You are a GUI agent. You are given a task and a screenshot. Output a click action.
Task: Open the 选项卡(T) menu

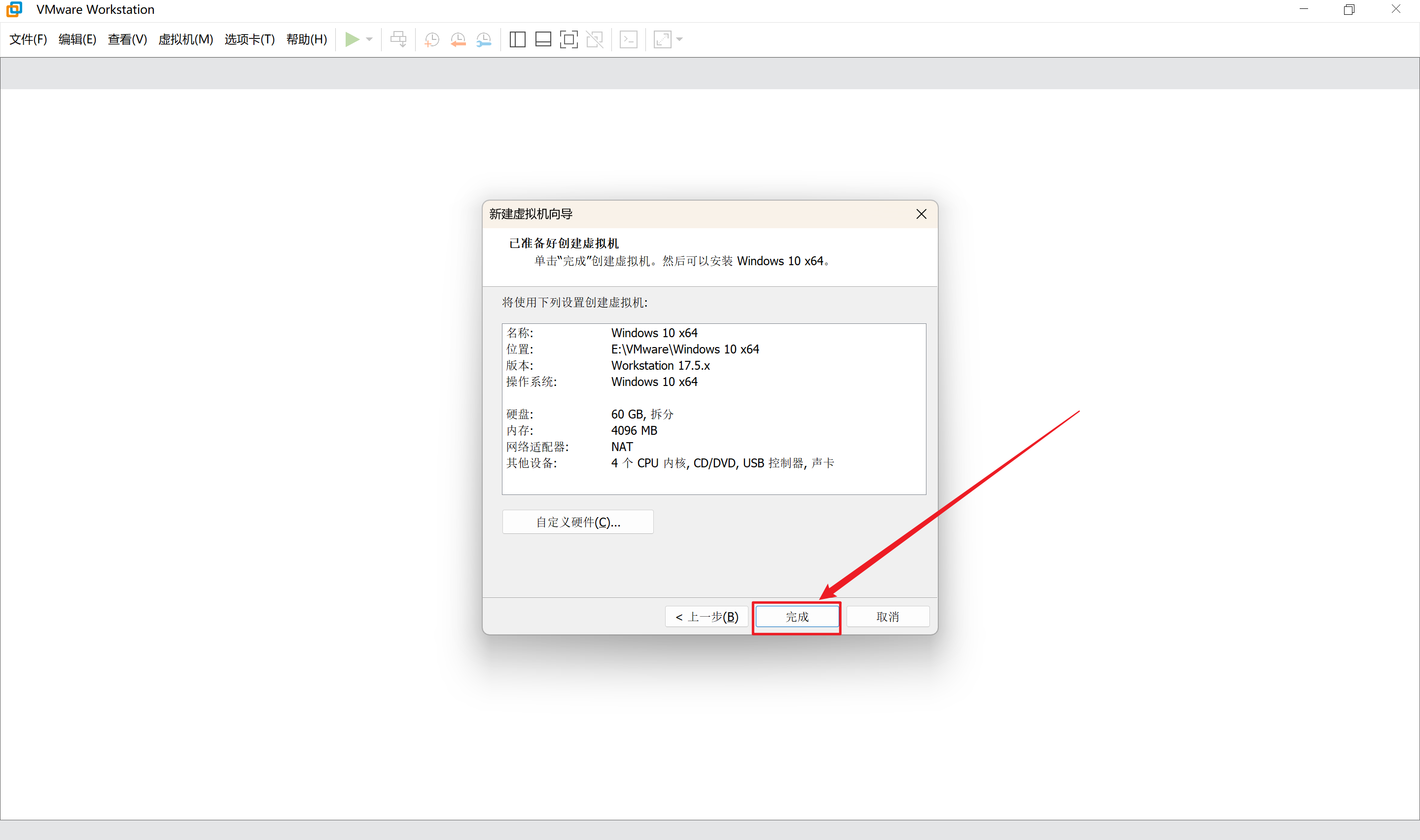[249, 39]
